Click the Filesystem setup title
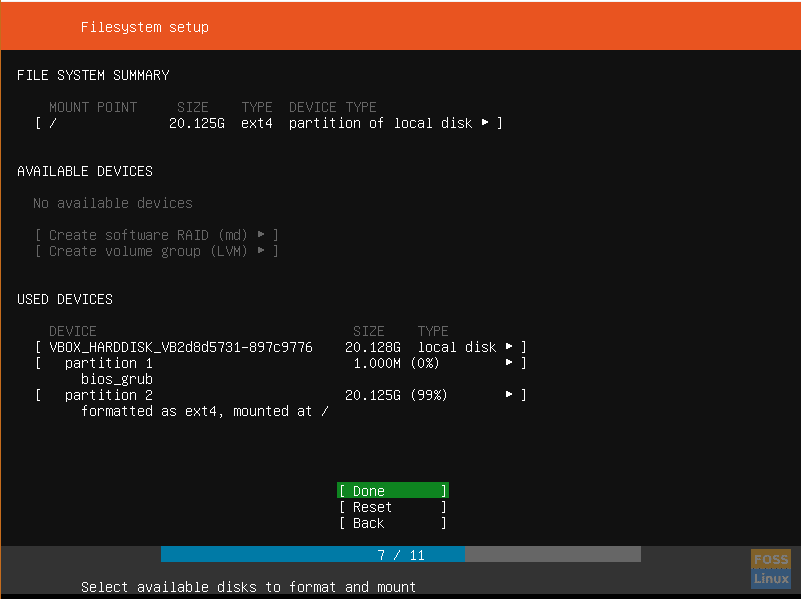 pos(145,27)
